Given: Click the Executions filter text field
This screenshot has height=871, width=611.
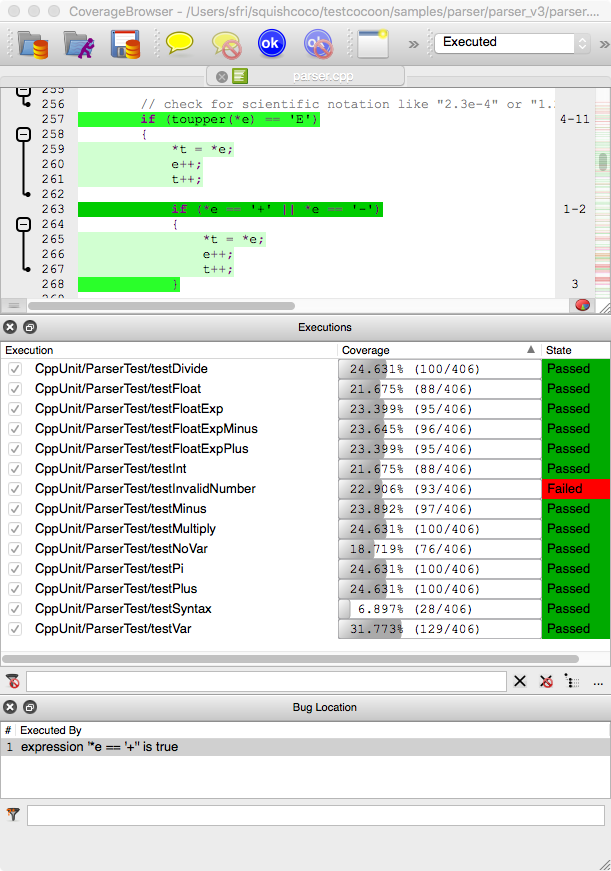Looking at the screenshot, I should pyautogui.click(x=266, y=681).
